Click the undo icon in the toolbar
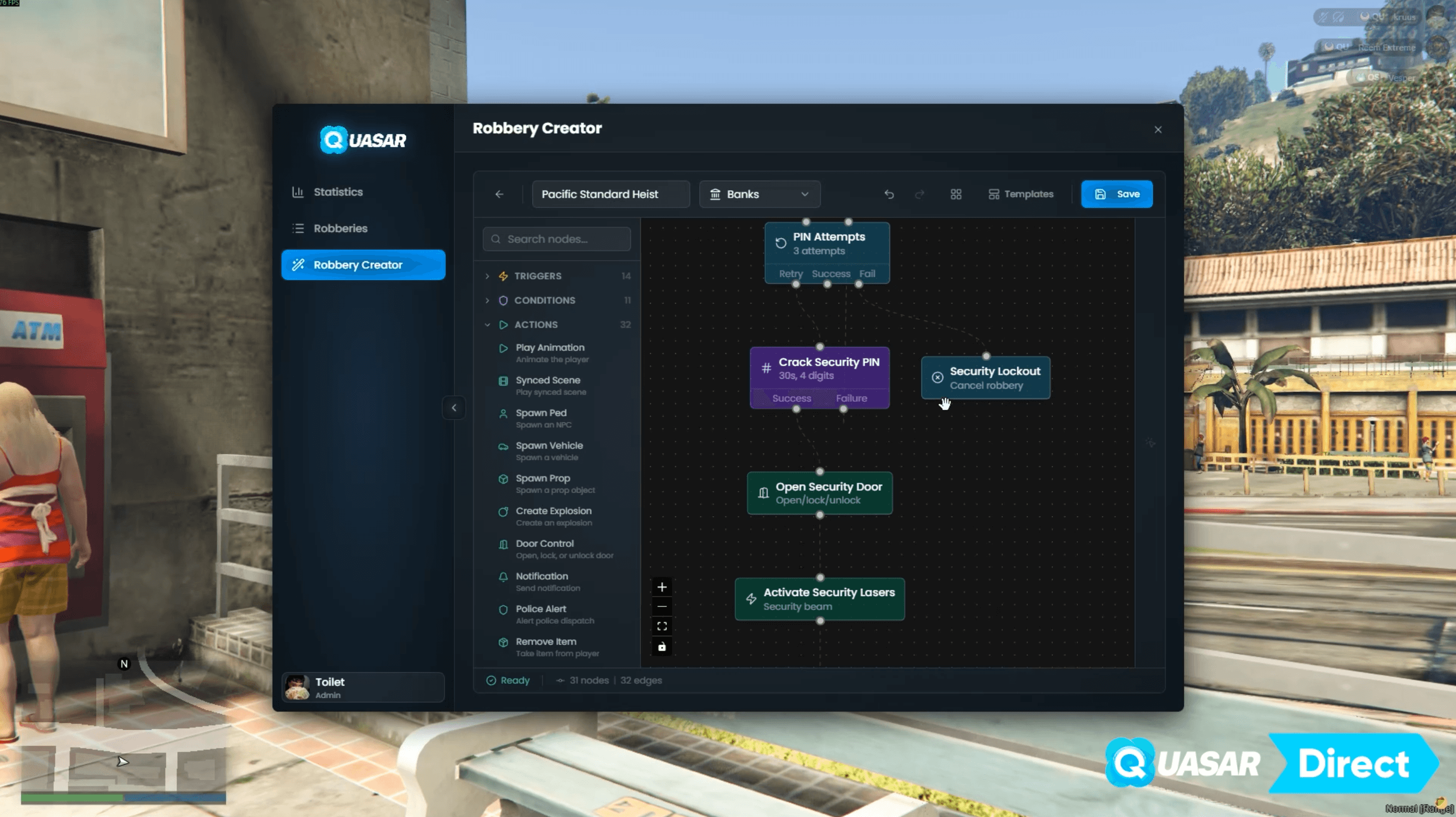The image size is (1456, 817). pos(889,194)
